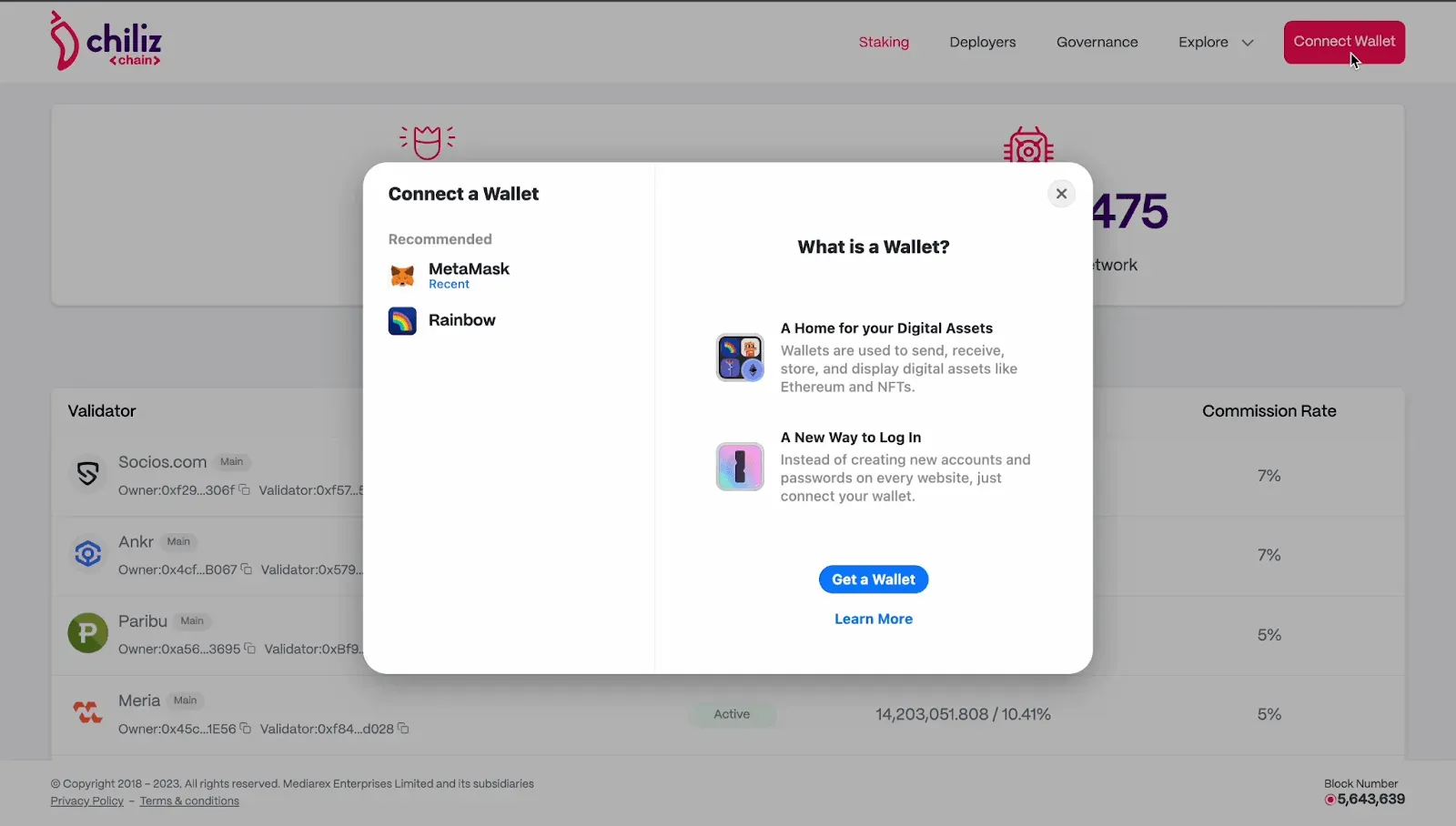Viewport: 1456px width, 826px height.
Task: Click Meria's 5% commission rate
Action: pos(1269,714)
